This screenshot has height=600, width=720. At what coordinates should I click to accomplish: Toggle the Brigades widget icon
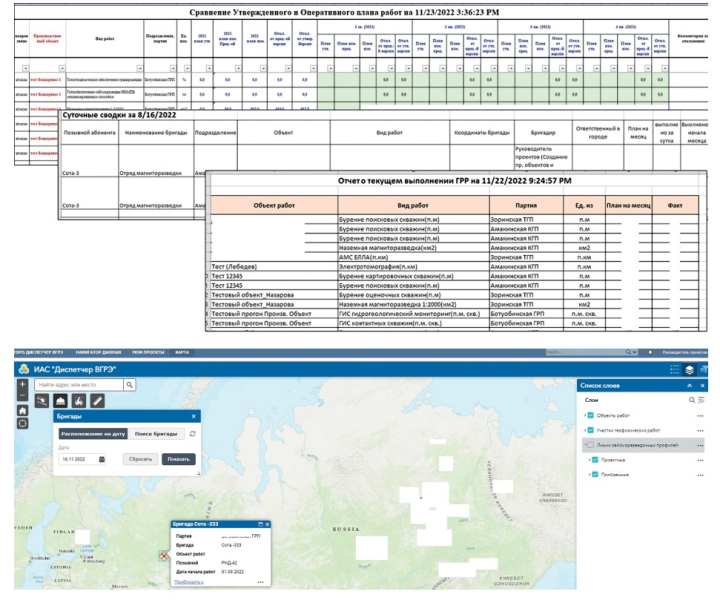[x=61, y=401]
